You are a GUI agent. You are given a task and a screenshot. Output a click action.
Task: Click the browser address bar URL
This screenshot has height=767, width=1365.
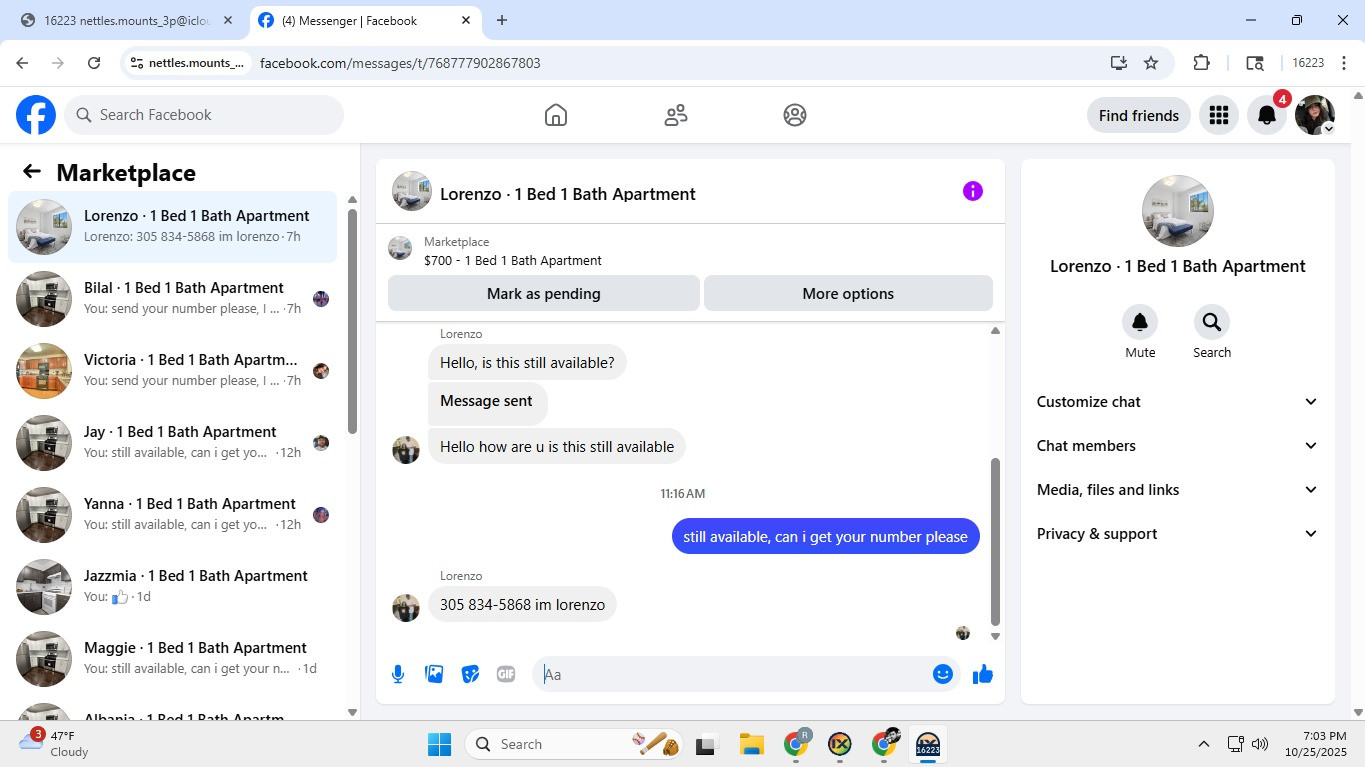coord(400,63)
